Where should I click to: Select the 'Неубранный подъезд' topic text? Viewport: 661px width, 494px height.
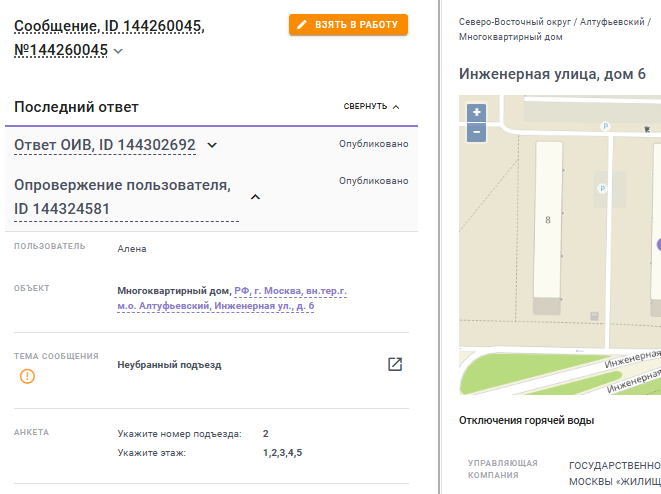click(169, 365)
